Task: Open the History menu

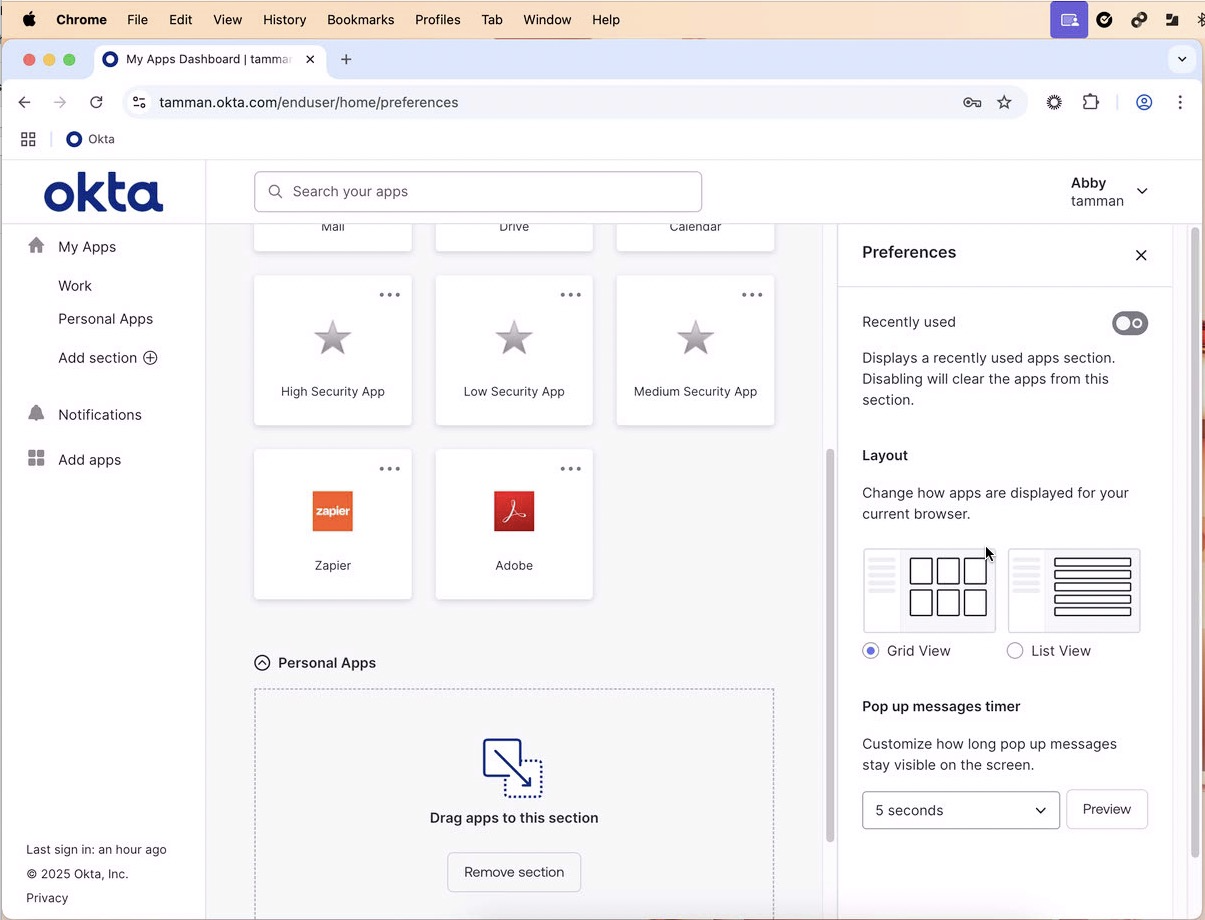Action: click(285, 19)
